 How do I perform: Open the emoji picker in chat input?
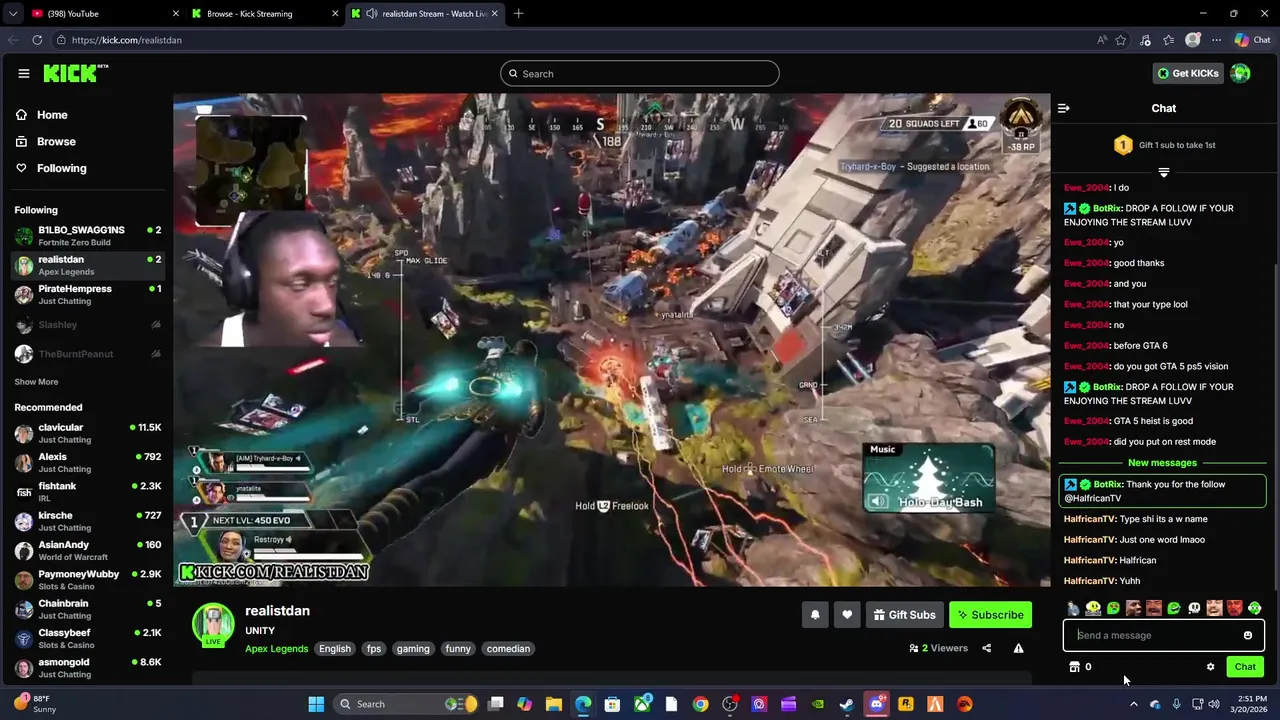1247,635
